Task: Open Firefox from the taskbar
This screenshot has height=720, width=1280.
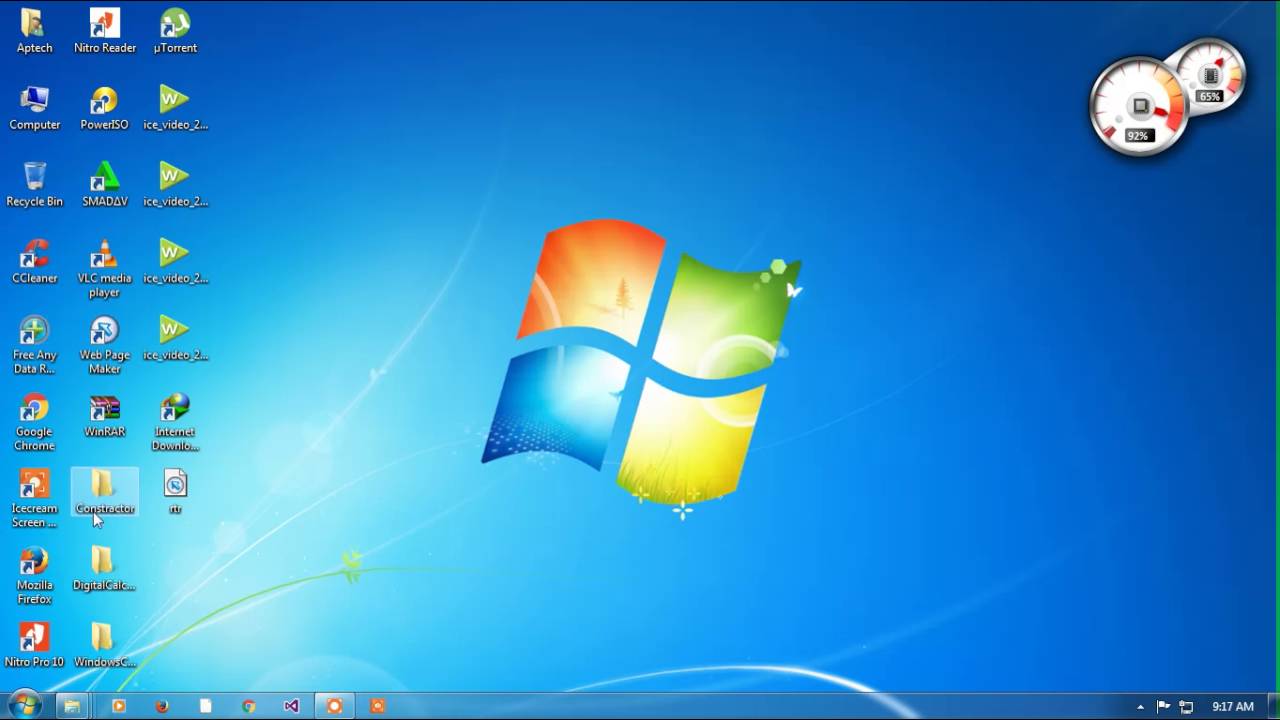Action: tap(162, 706)
